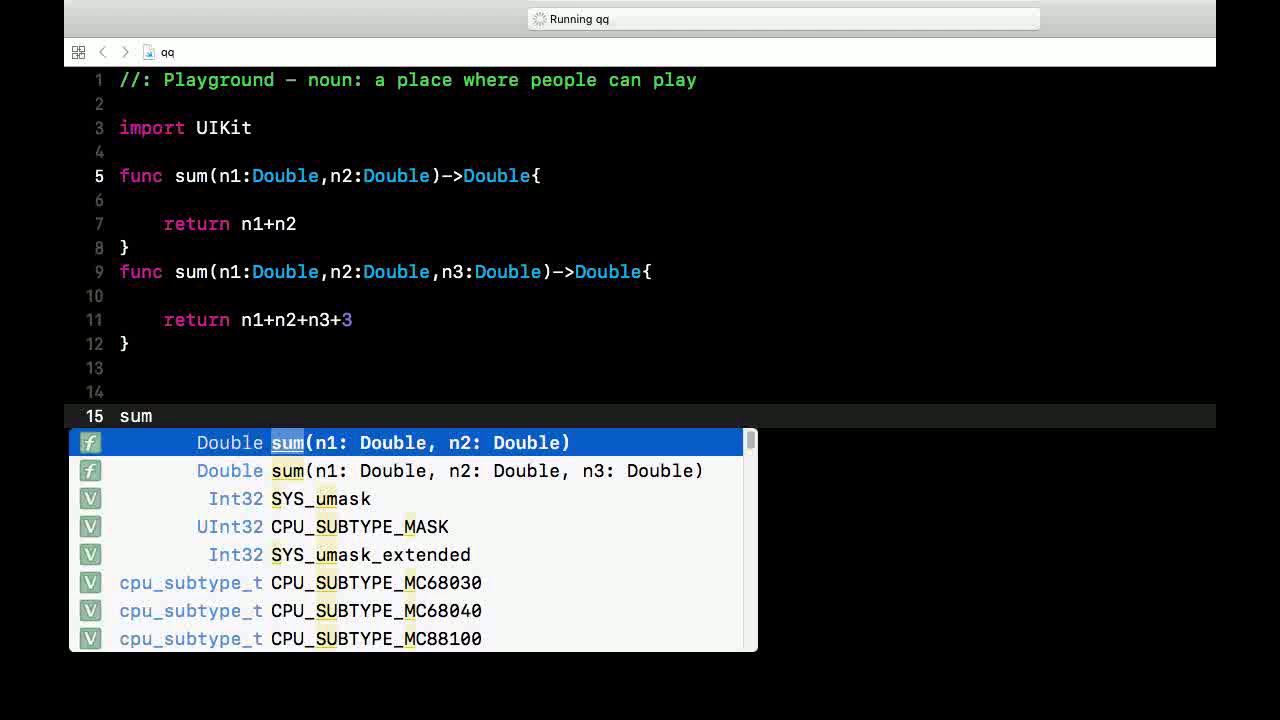Pick the CPU_SUBTYPE_MC88100 suggestion
Image resolution: width=1280 pixels, height=720 pixels.
click(x=406, y=639)
